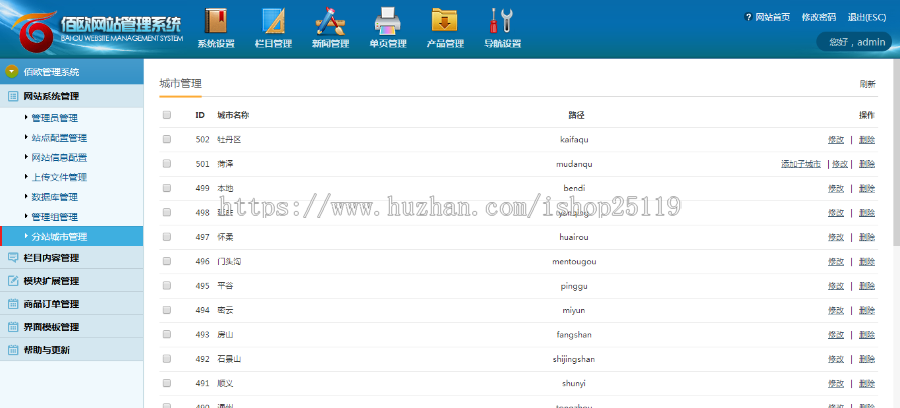Open 单页管理 printer icon
The width and height of the screenshot is (900, 408).
point(388,21)
